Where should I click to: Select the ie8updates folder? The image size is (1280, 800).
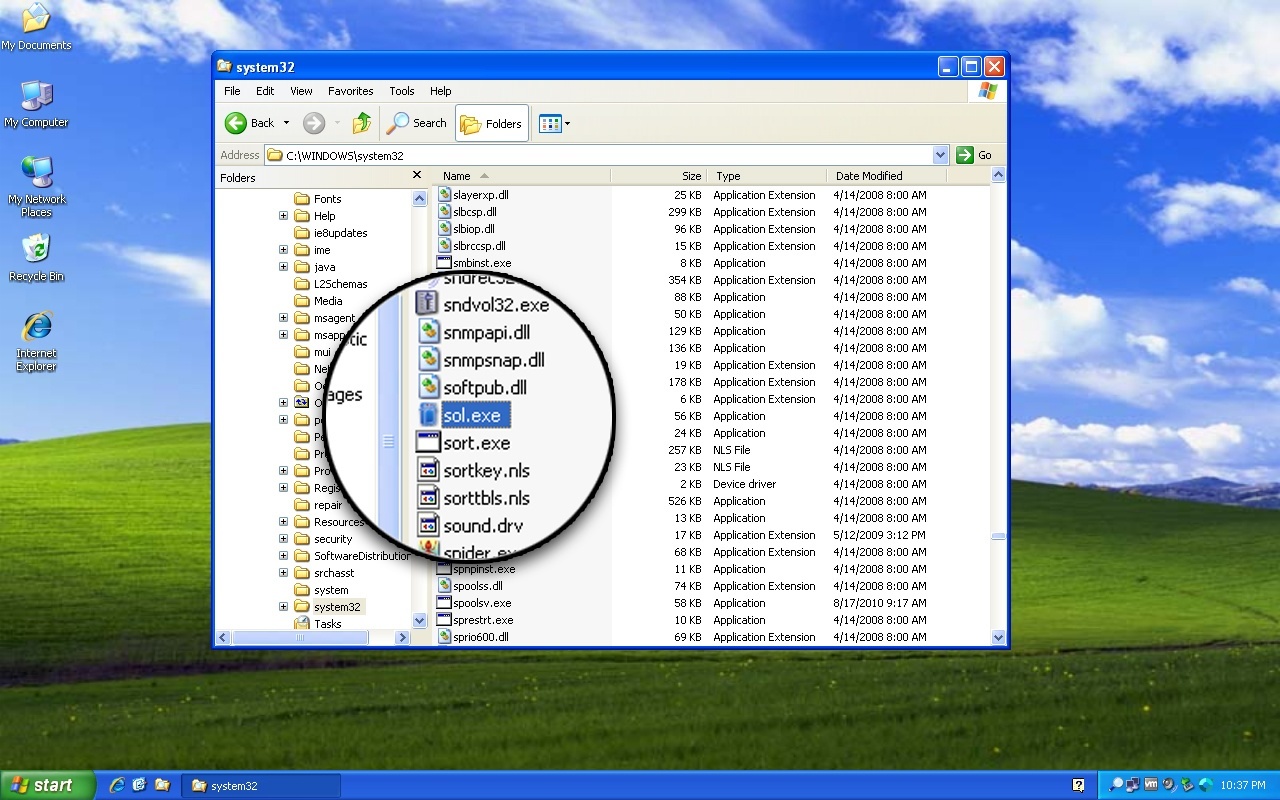click(x=331, y=233)
